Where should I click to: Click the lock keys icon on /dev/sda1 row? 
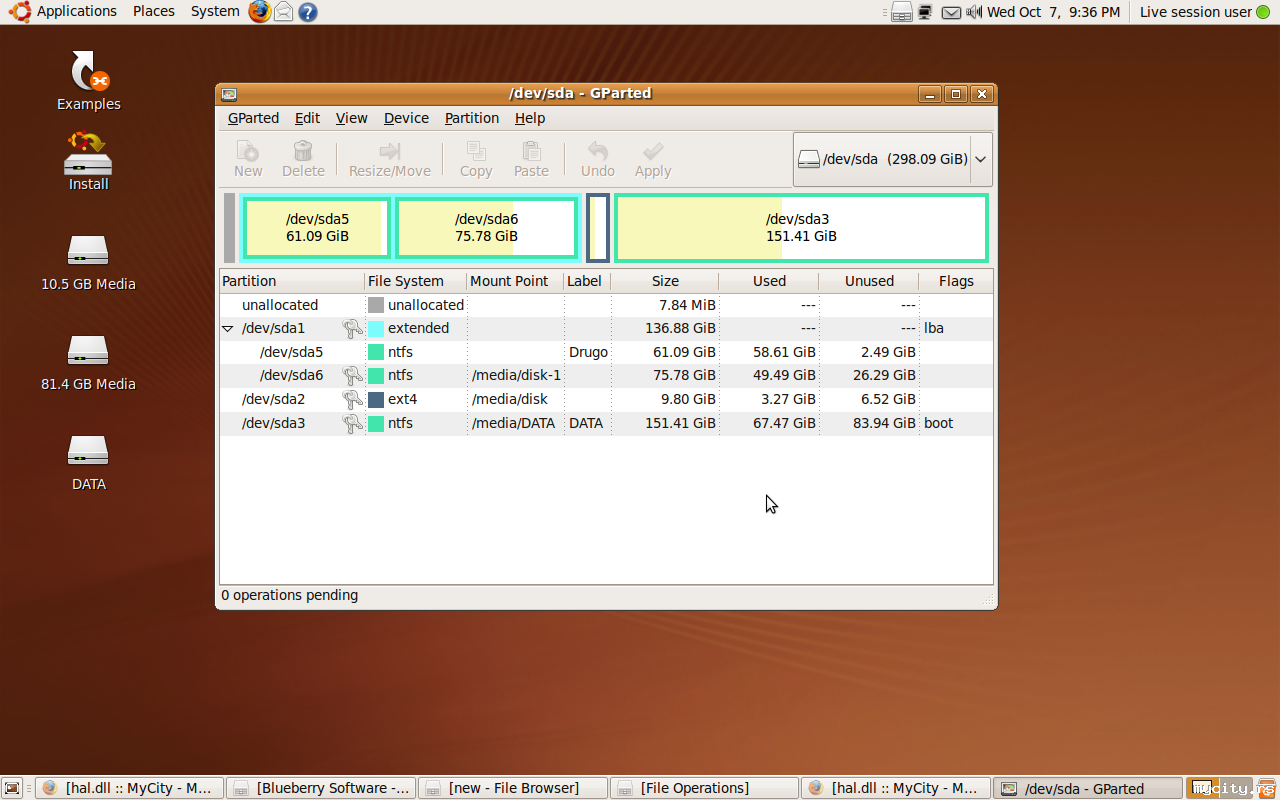(352, 328)
